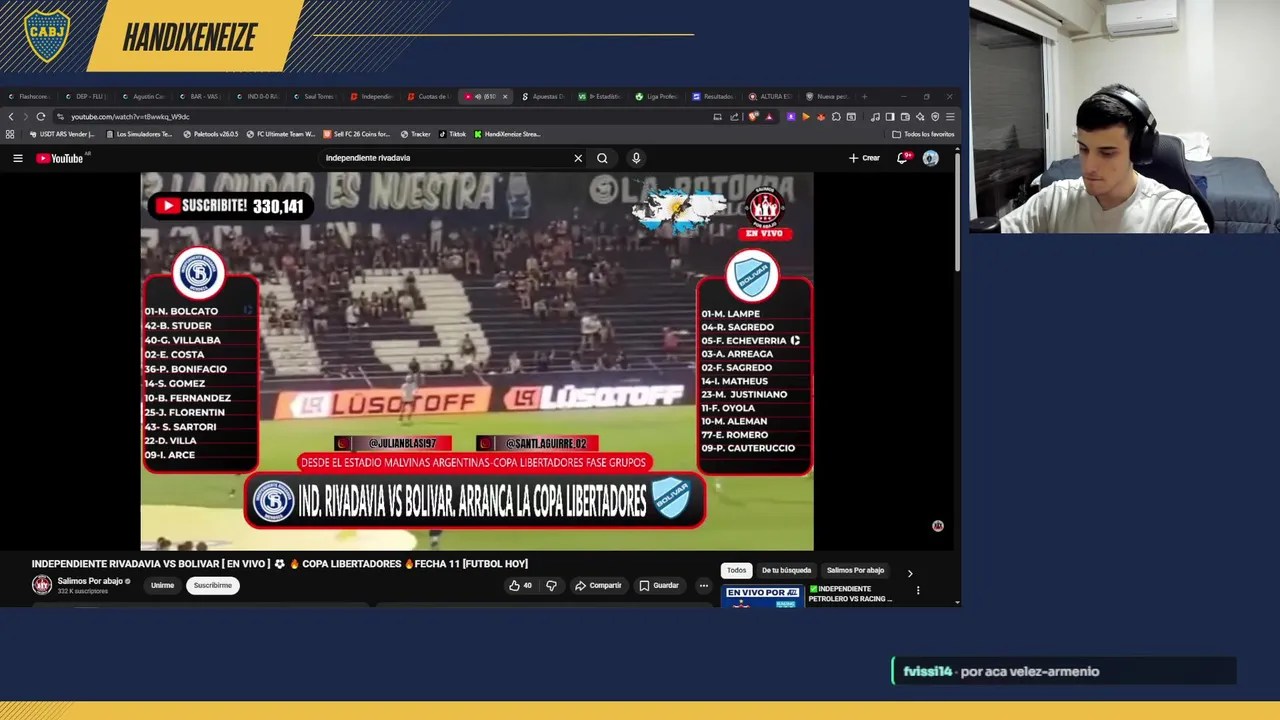Viewport: 1280px width, 720px height.
Task: Go back with the browser back arrow
Action: [x=12, y=116]
